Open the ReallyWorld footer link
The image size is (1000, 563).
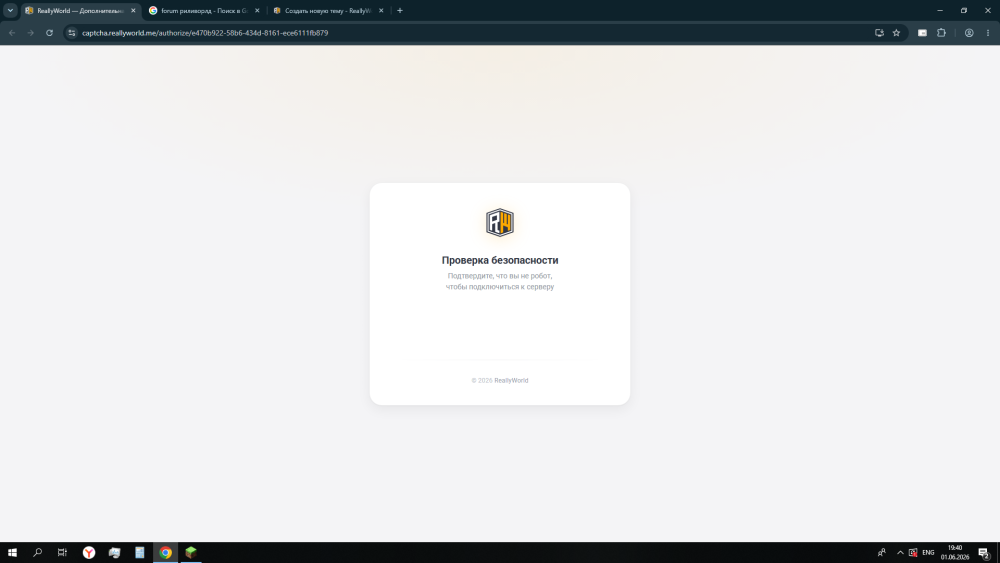pos(511,381)
